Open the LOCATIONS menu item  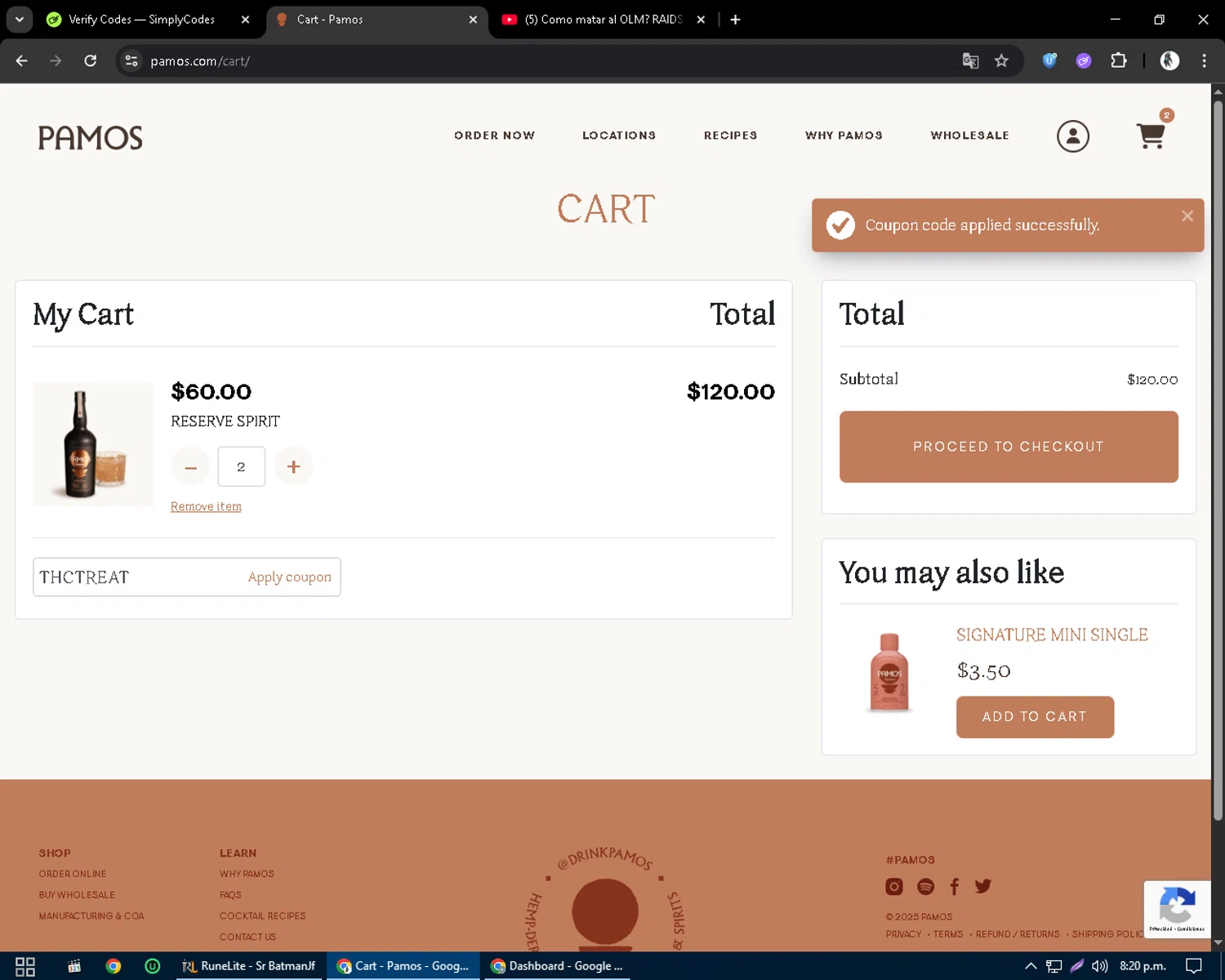point(619,136)
